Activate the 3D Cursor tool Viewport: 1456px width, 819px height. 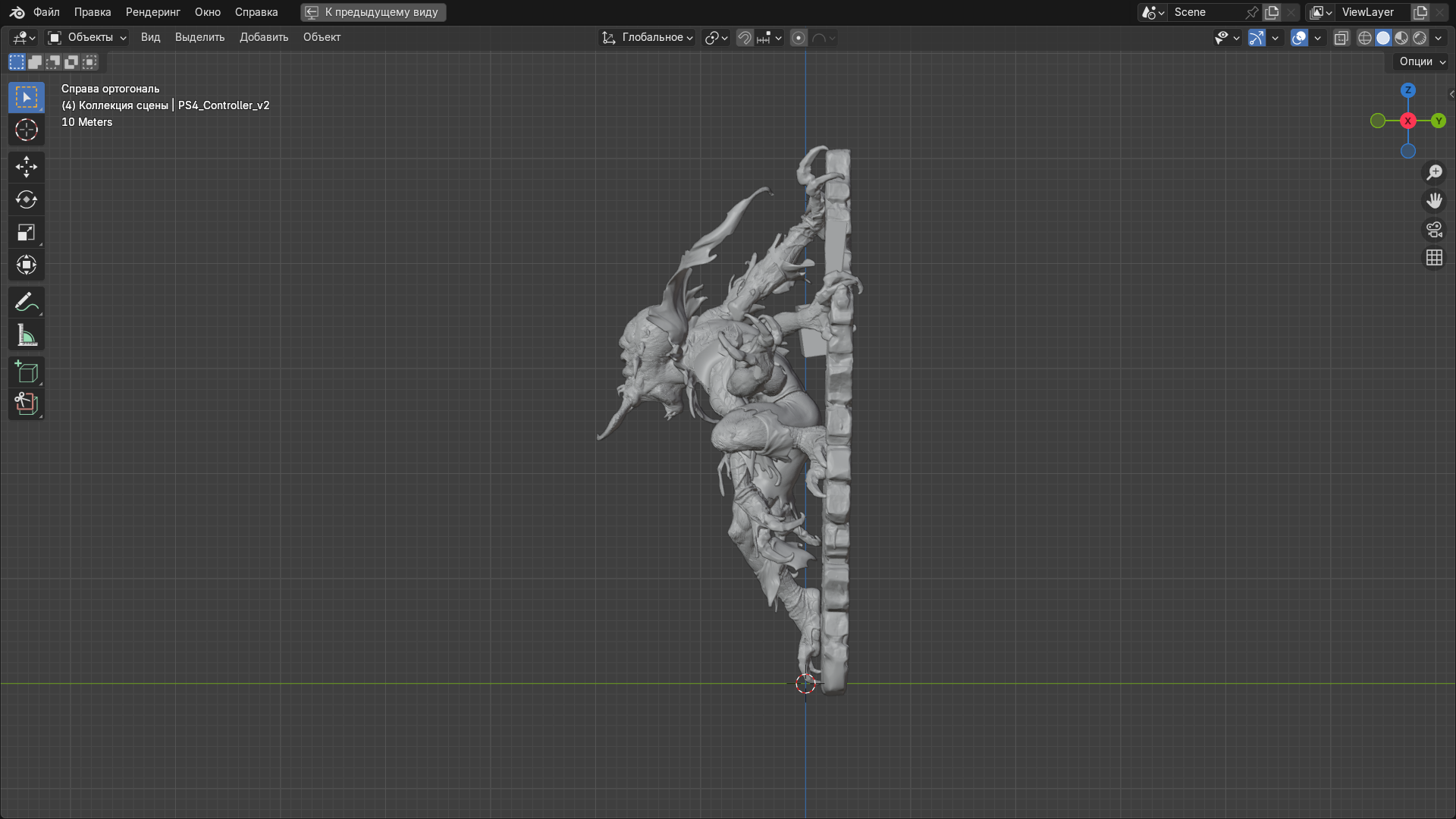[27, 130]
